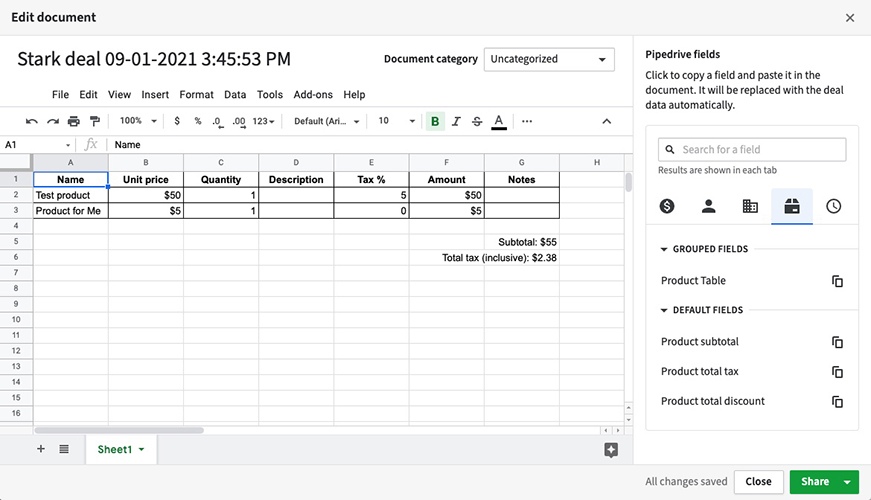Open the Help menu
Screen dimensions: 871x500
click(x=354, y=94)
